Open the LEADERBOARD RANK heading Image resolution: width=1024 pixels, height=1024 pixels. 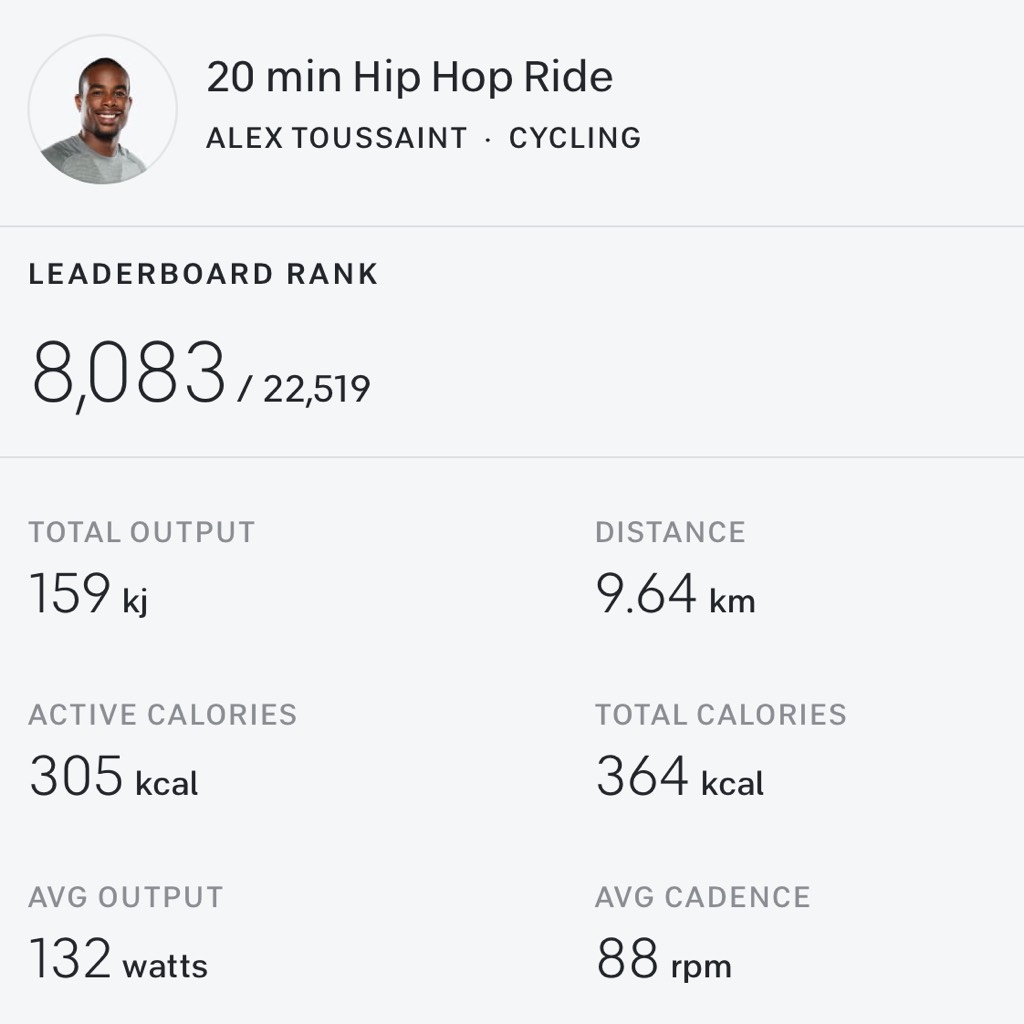203,274
